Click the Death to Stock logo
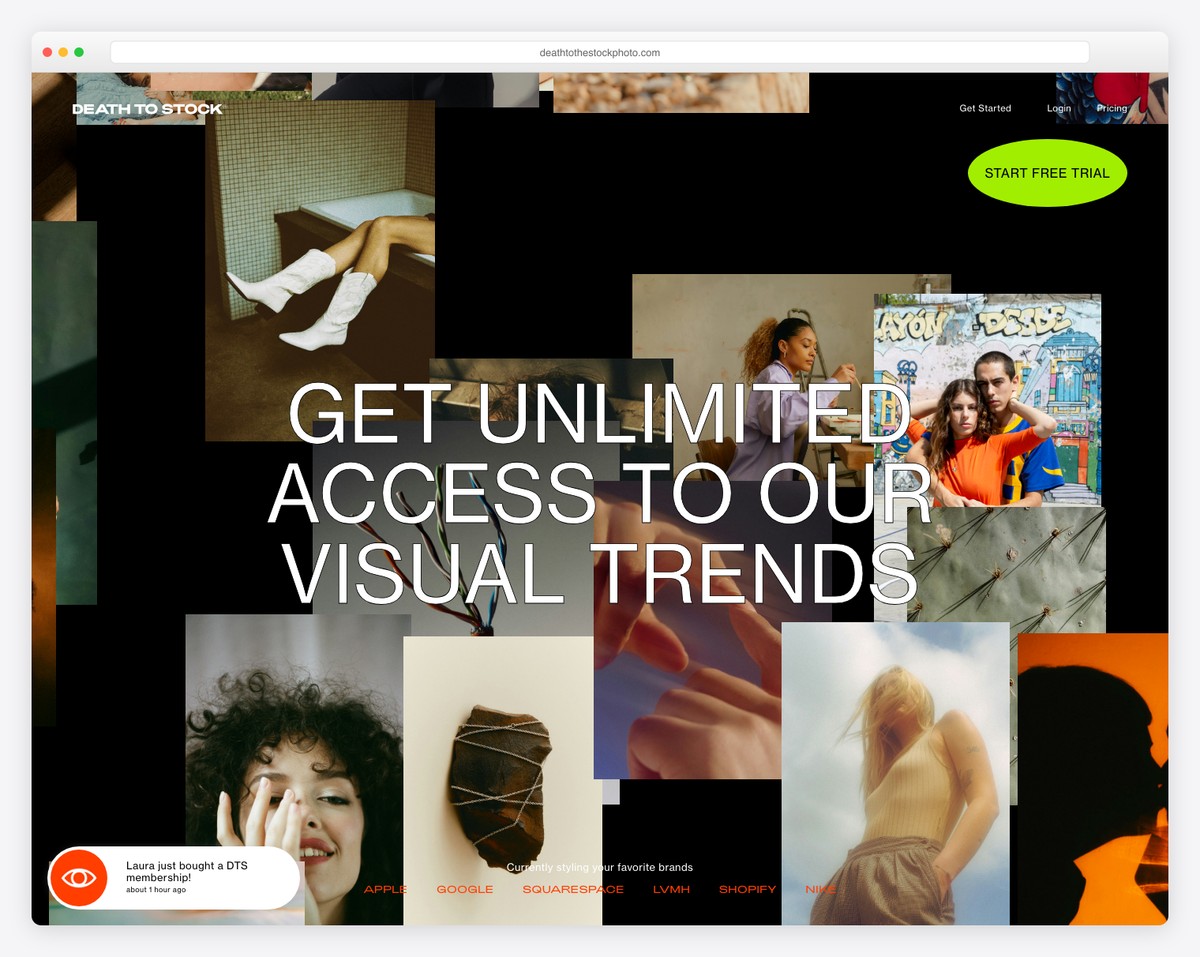The image size is (1200, 957). [147, 109]
